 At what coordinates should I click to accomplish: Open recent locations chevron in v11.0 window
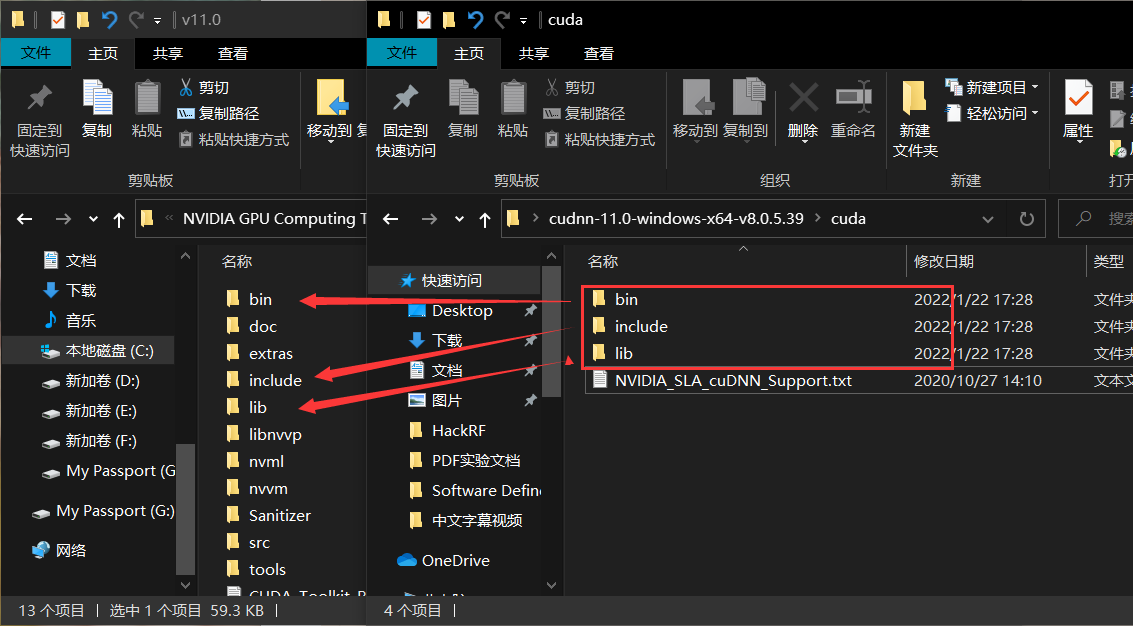[93, 219]
